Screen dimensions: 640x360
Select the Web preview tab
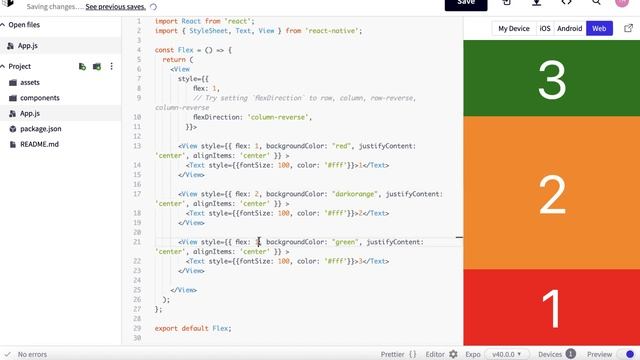(x=599, y=29)
